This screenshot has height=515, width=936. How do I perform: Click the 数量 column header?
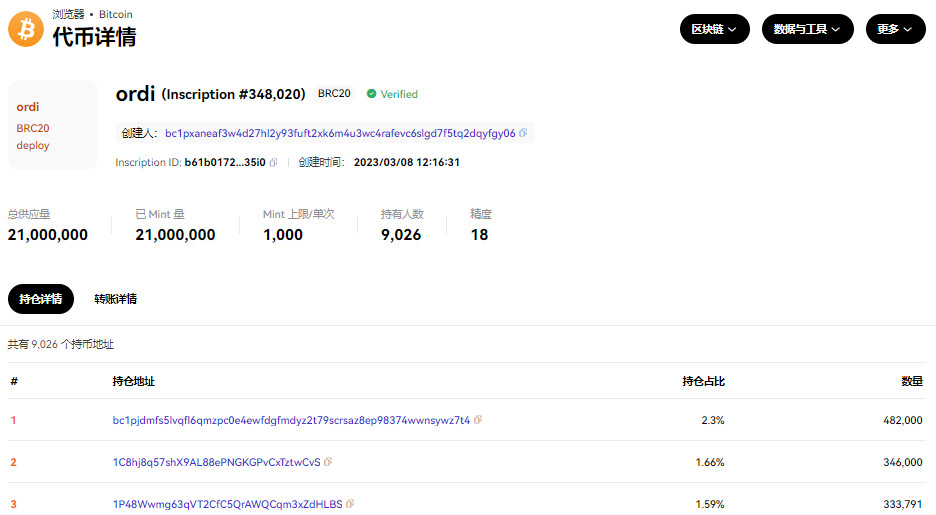coord(911,381)
